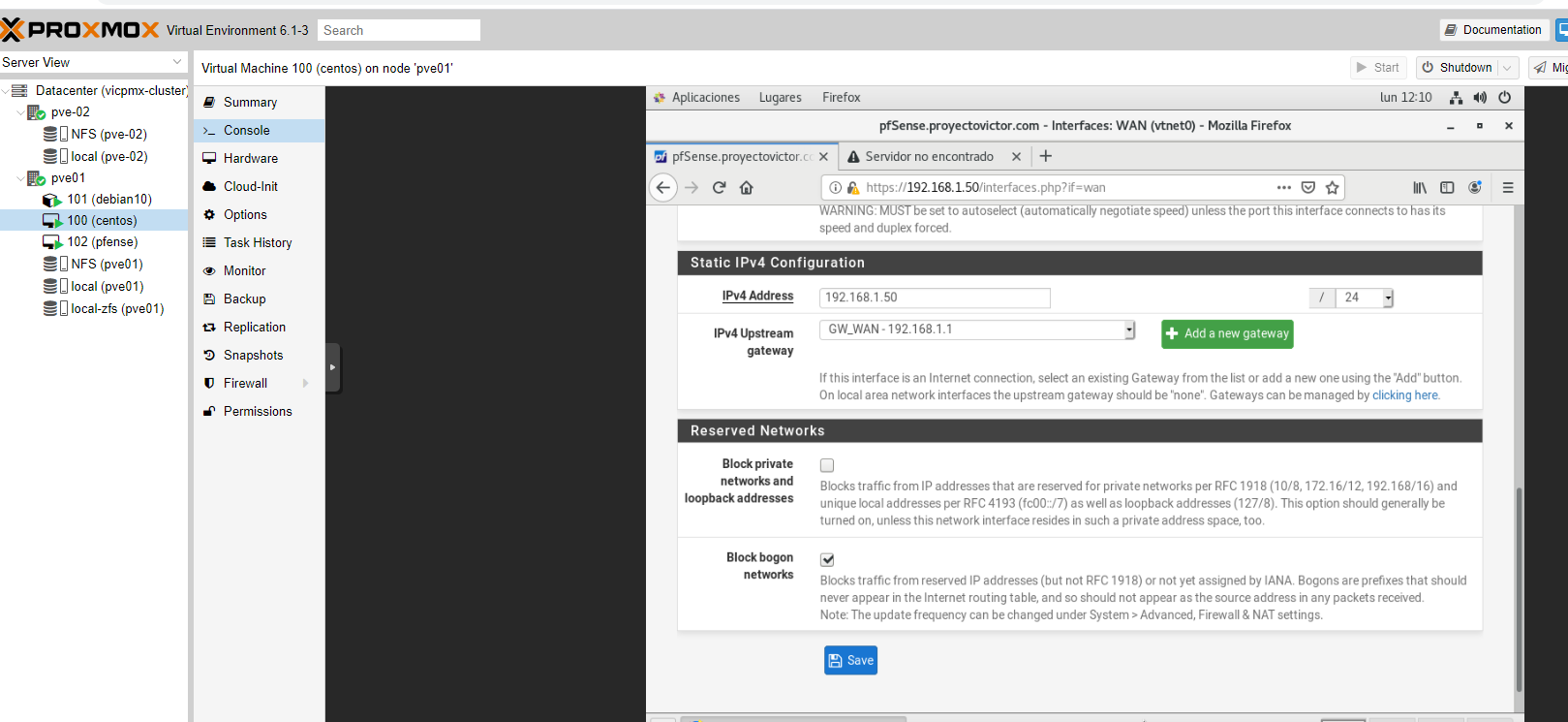Screen dimensions: 1568x722
Task: Open the Firefox account icon
Action: click(x=1475, y=188)
